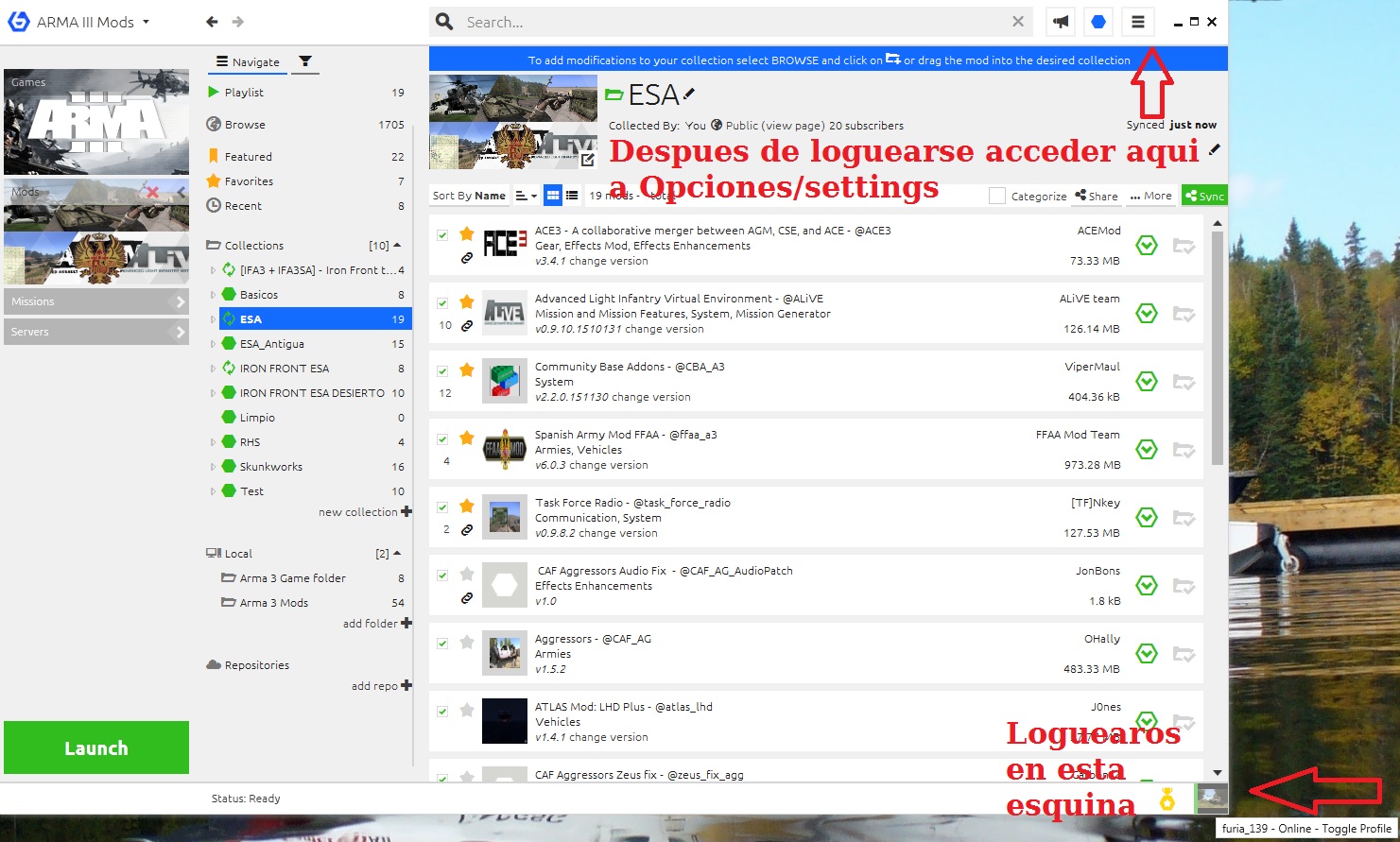Clear the search field with X
The width and height of the screenshot is (1400, 842).
coord(1018,22)
